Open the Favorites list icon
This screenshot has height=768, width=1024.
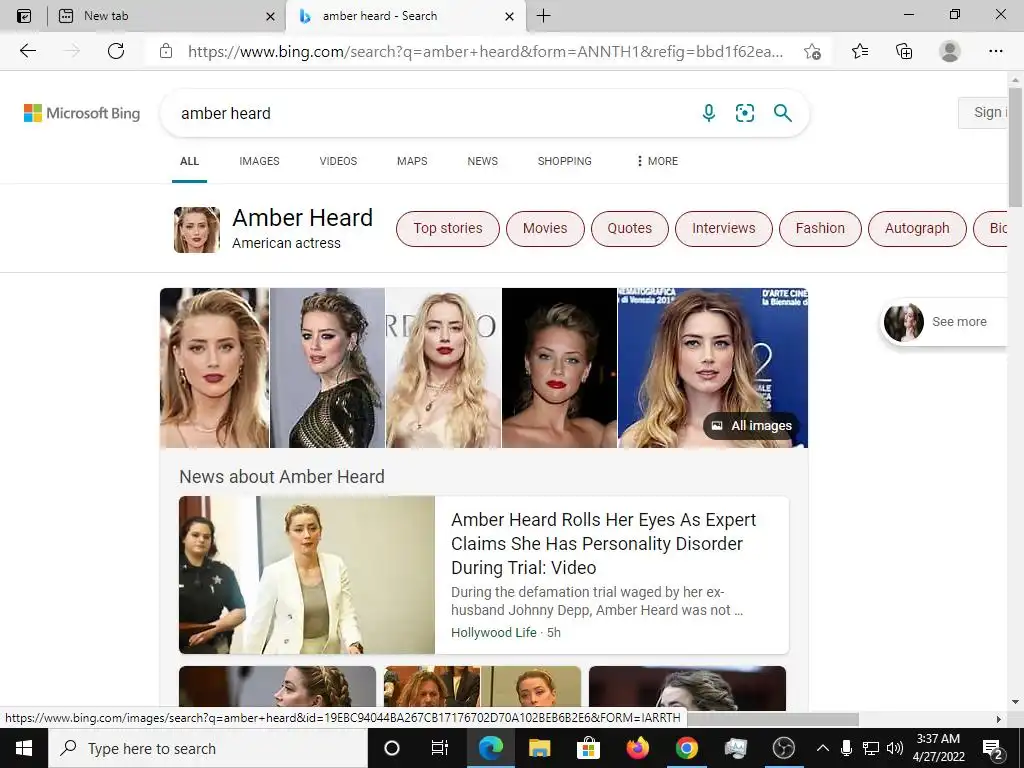pyautogui.click(x=860, y=51)
